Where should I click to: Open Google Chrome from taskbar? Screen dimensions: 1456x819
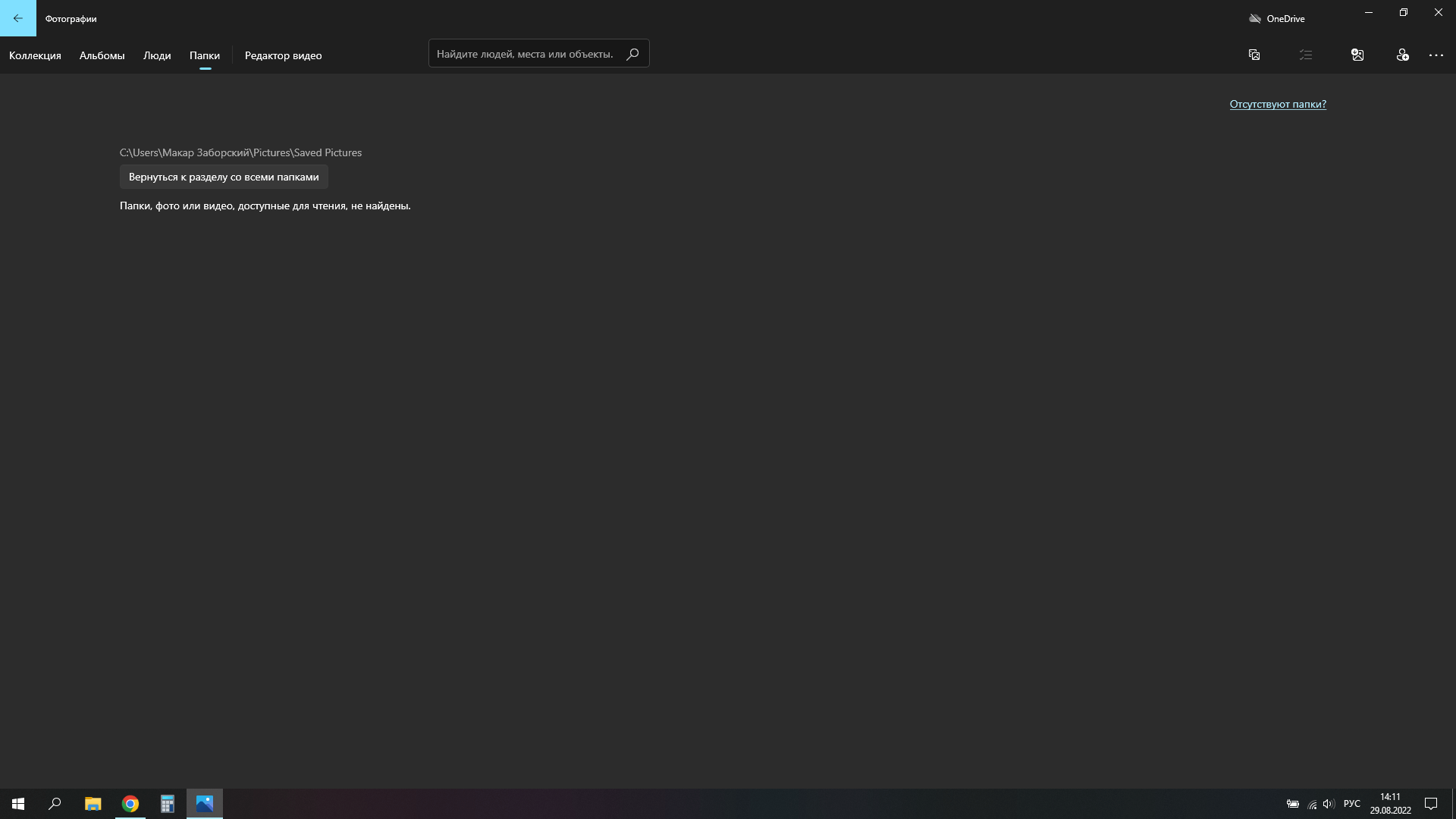(130, 804)
